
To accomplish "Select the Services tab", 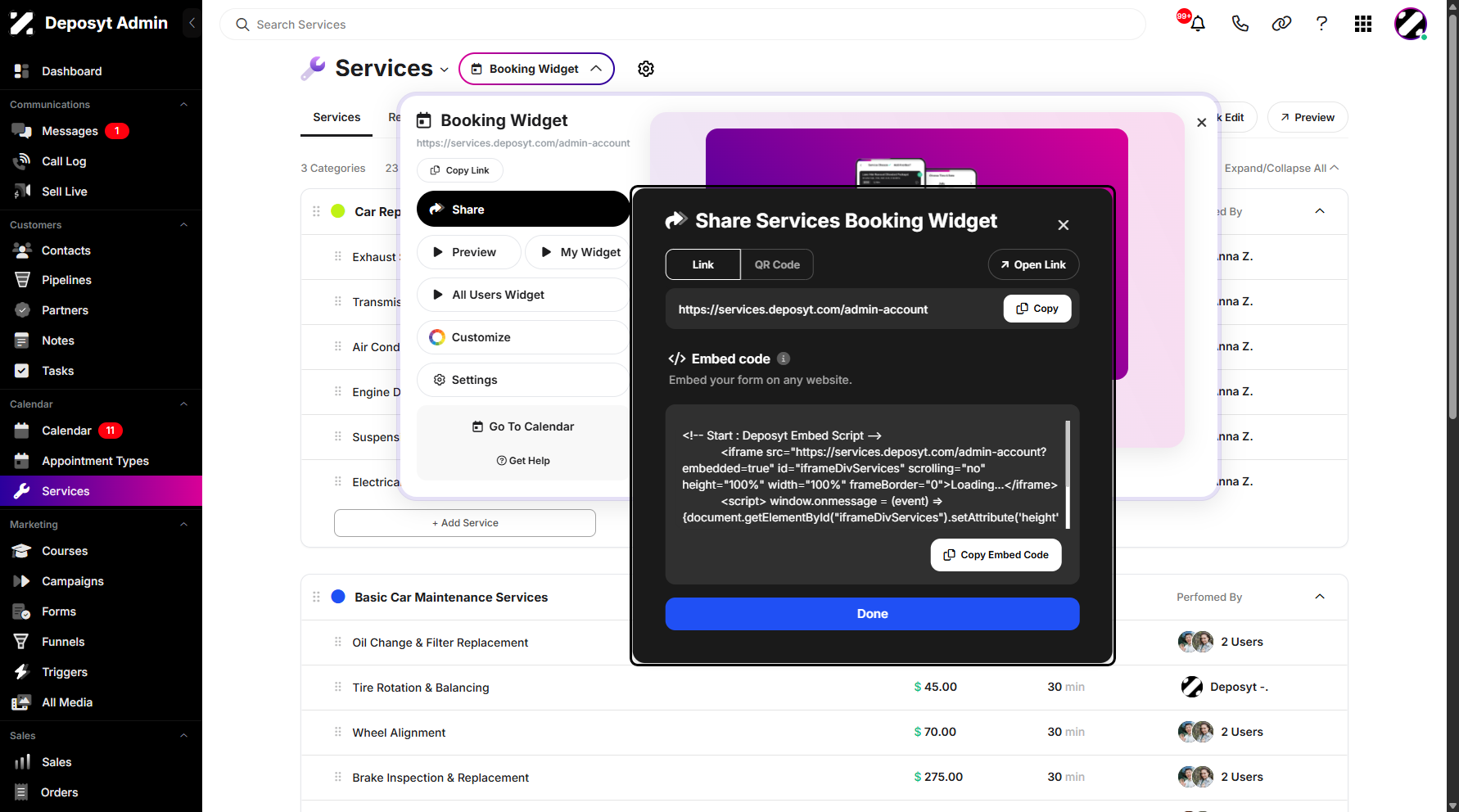I will 337,118.
